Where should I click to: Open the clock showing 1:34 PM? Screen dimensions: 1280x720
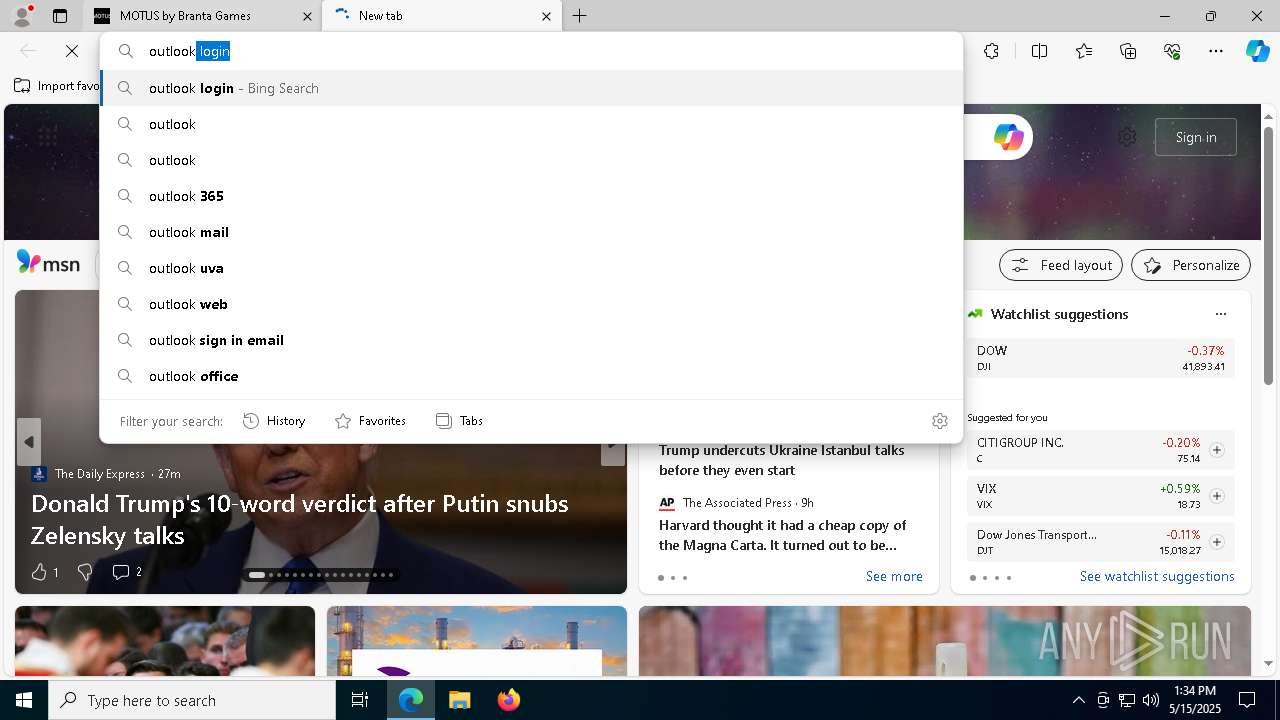tap(1194, 700)
